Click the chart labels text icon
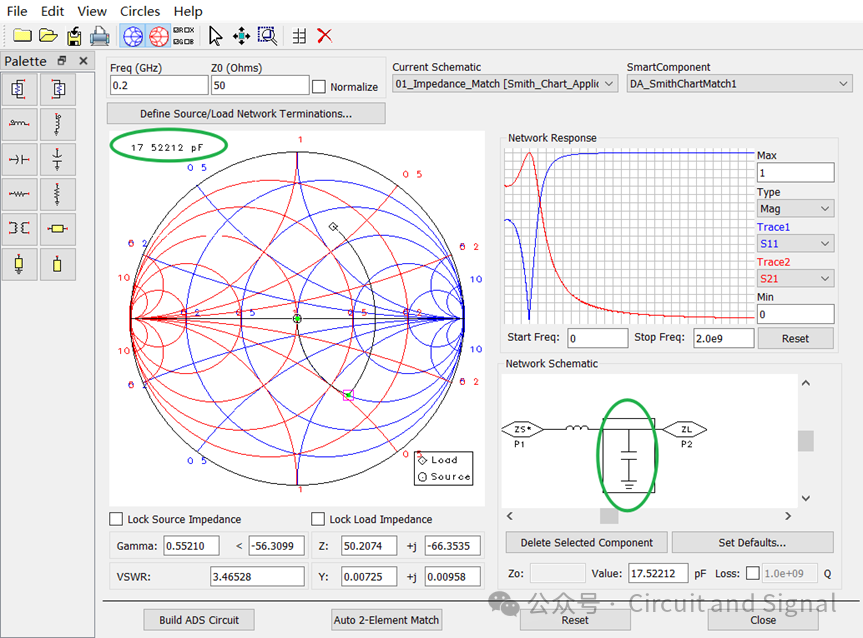Viewport: 863px width, 638px height. click(184, 36)
